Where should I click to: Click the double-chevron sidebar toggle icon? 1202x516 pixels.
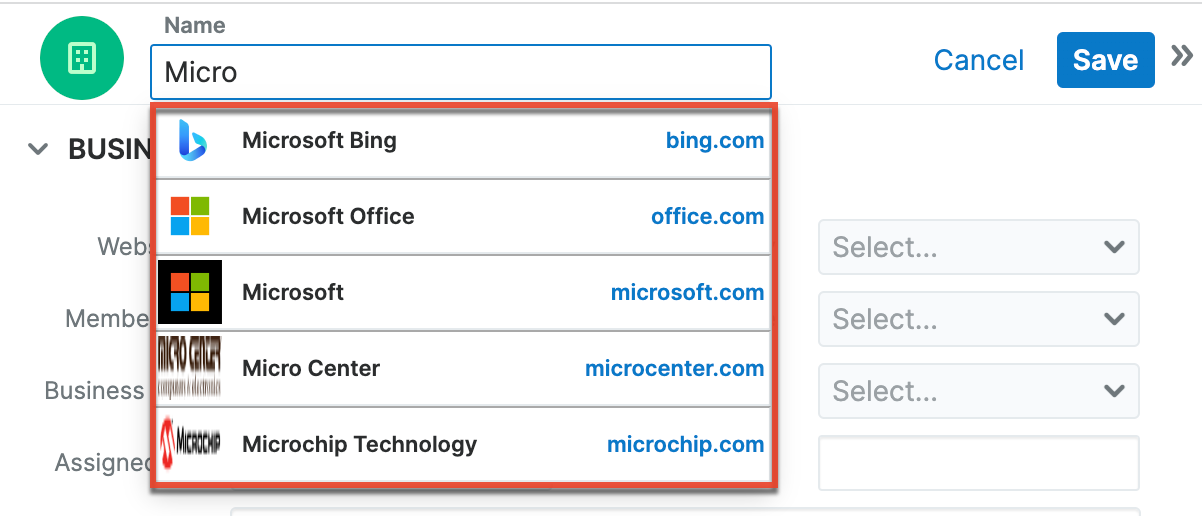tap(1182, 55)
